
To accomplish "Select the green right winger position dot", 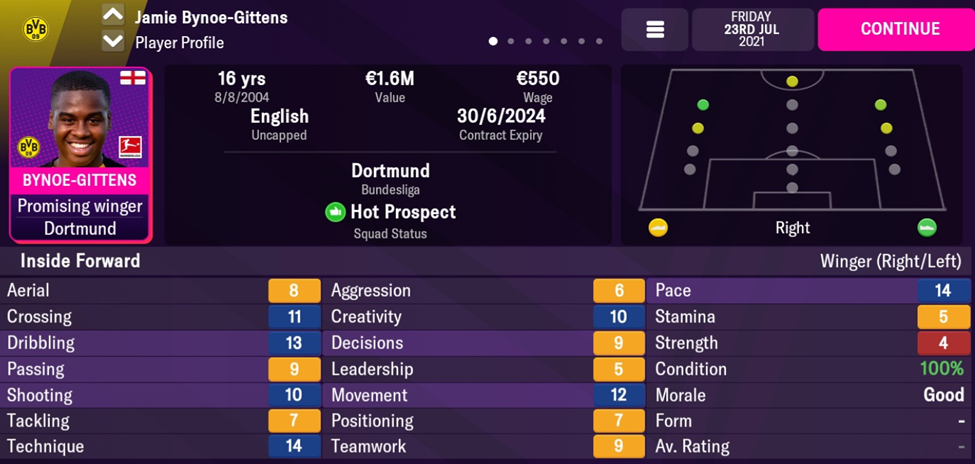I will (880, 105).
